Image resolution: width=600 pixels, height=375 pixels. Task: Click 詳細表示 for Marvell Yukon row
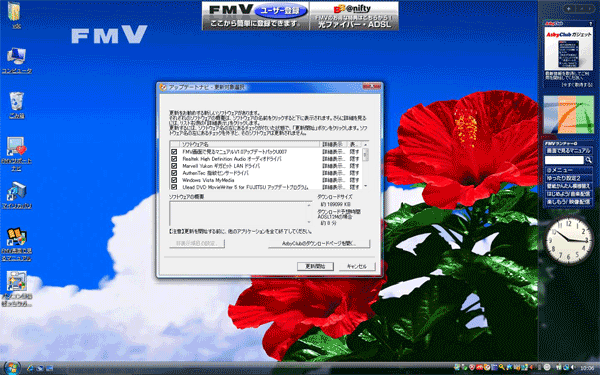(333, 166)
